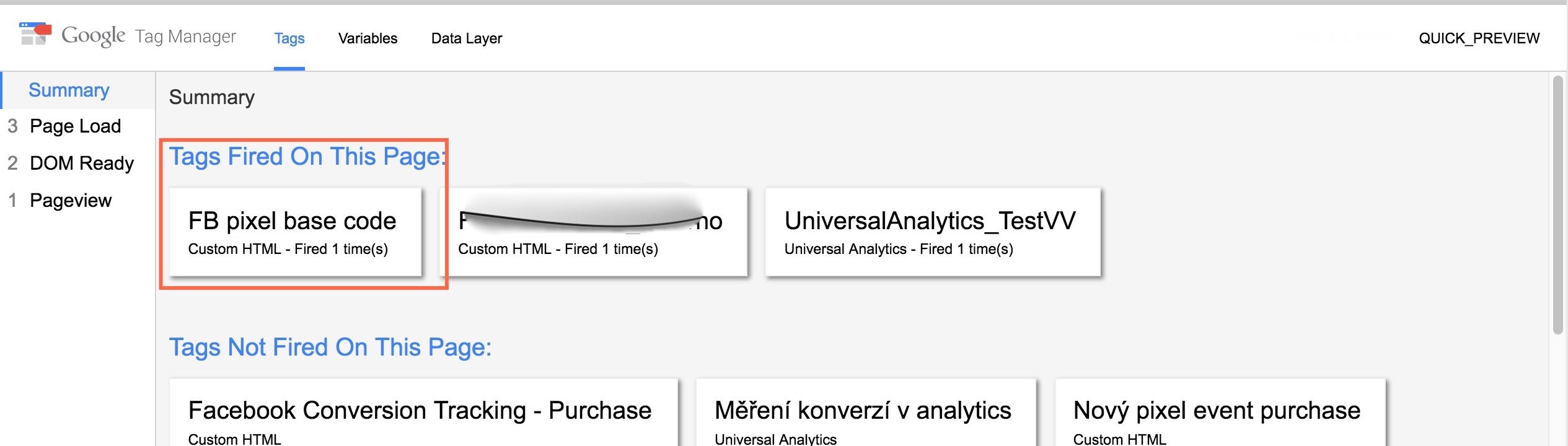
Task: Open the Data Layer tab
Action: pos(467,38)
